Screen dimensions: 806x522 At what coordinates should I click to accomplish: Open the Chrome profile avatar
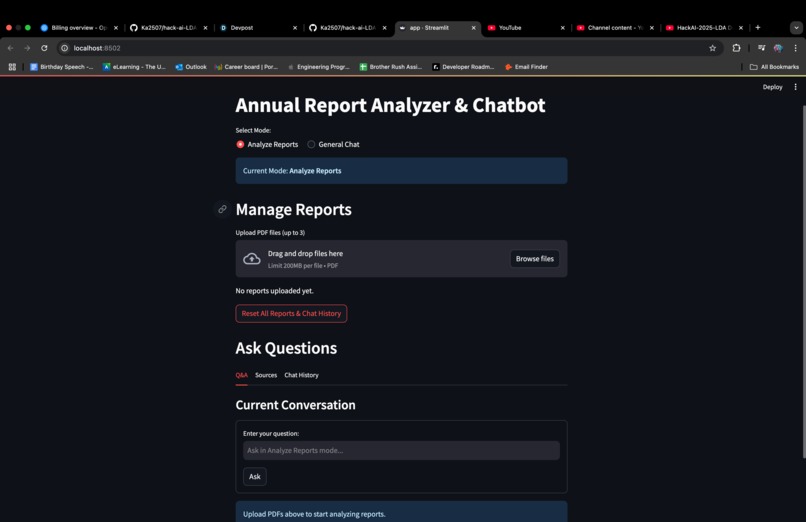pyautogui.click(x=778, y=48)
